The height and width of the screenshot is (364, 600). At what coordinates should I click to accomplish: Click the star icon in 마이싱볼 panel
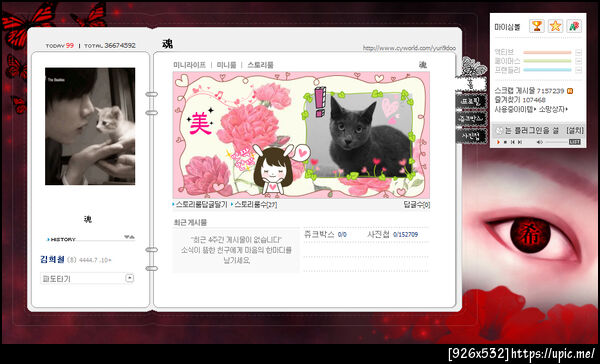pyautogui.click(x=555, y=26)
